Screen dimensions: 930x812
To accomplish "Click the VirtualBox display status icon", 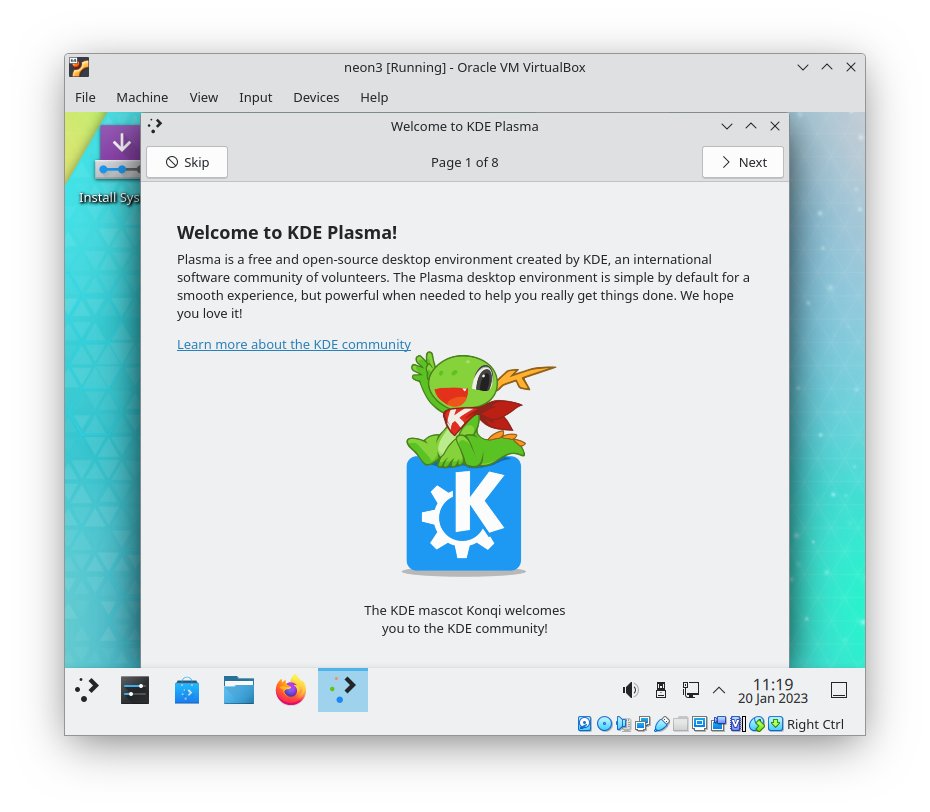I will point(699,724).
